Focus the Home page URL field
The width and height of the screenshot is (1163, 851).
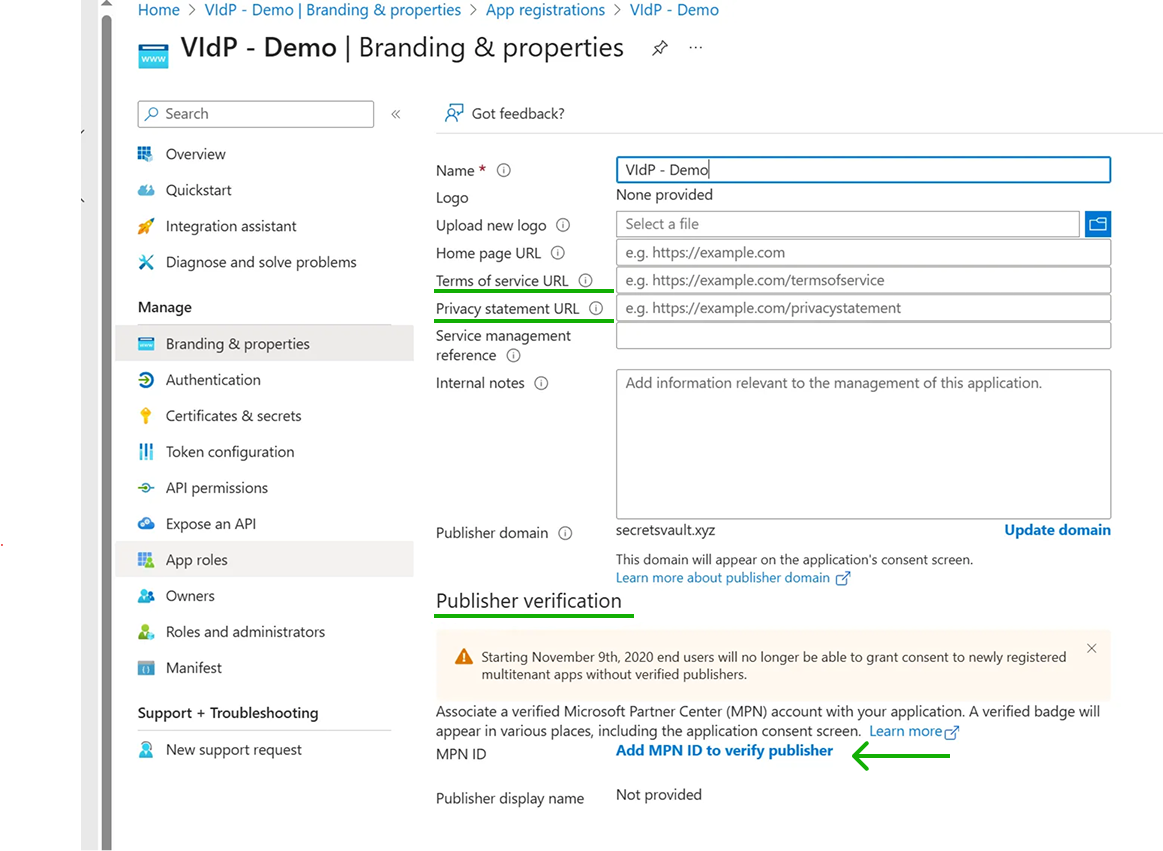tap(862, 253)
